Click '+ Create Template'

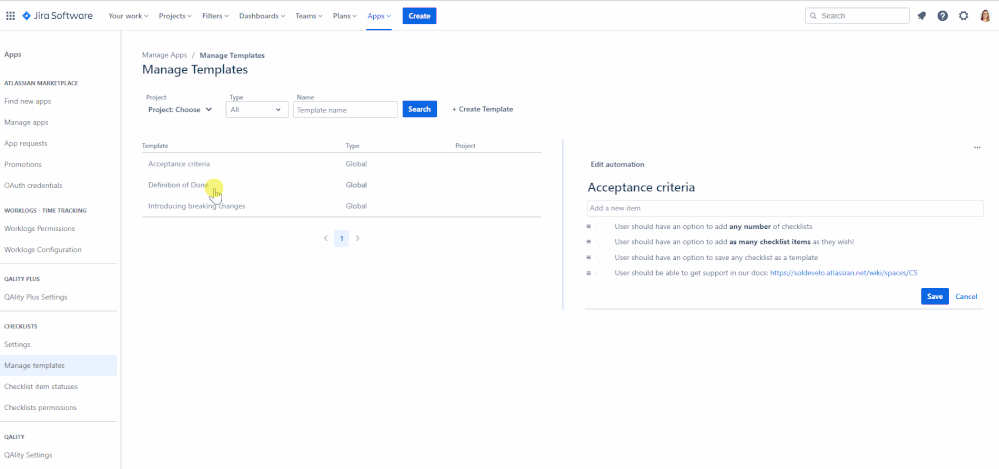[482, 110]
